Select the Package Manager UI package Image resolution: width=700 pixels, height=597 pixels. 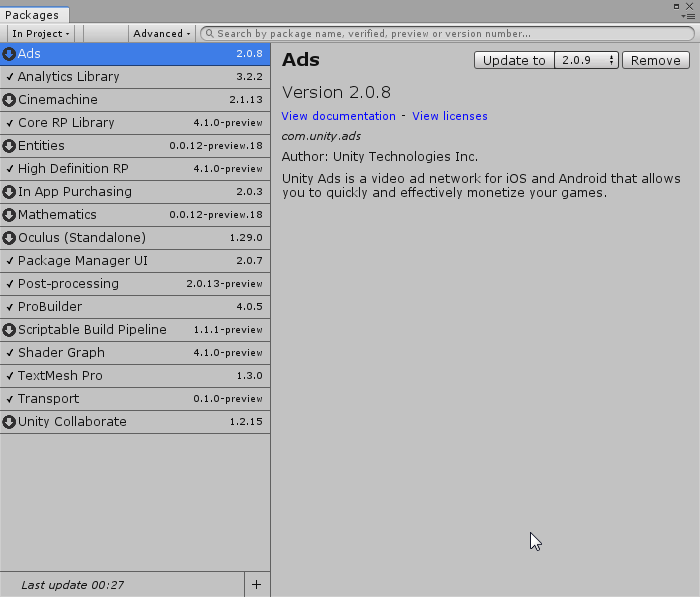(x=135, y=261)
